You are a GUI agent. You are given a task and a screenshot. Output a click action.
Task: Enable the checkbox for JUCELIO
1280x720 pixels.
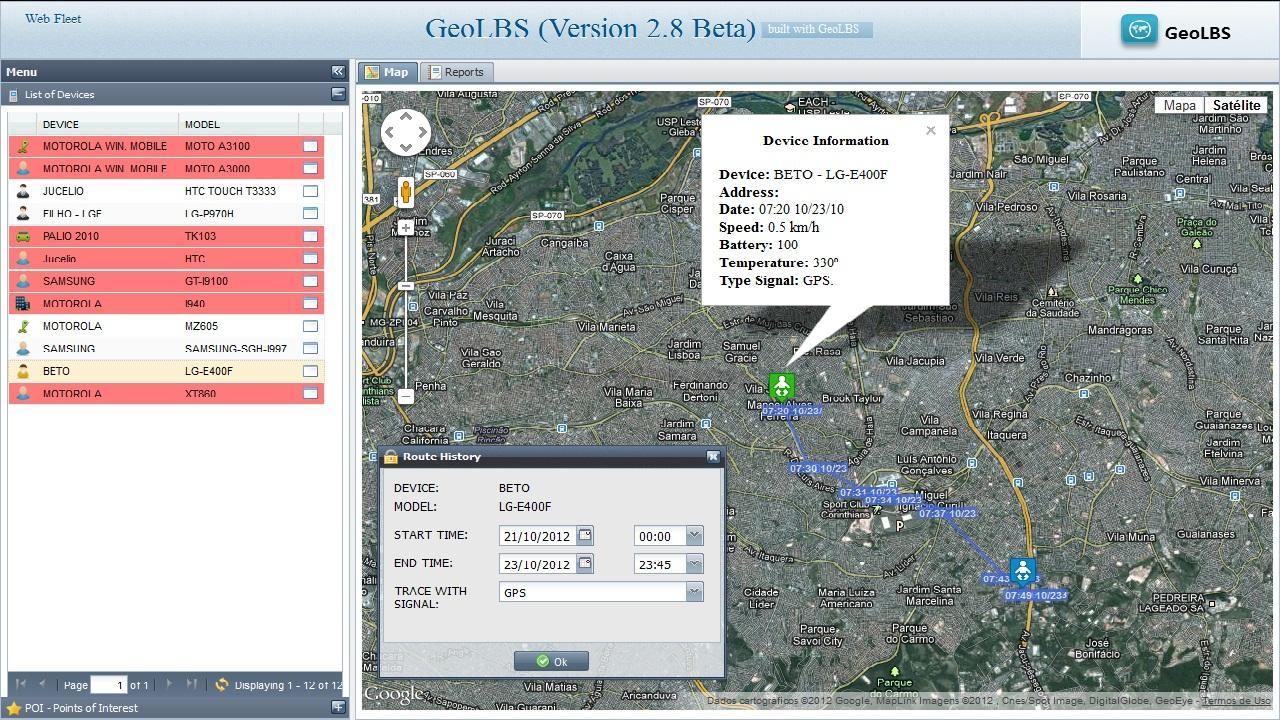(310, 191)
